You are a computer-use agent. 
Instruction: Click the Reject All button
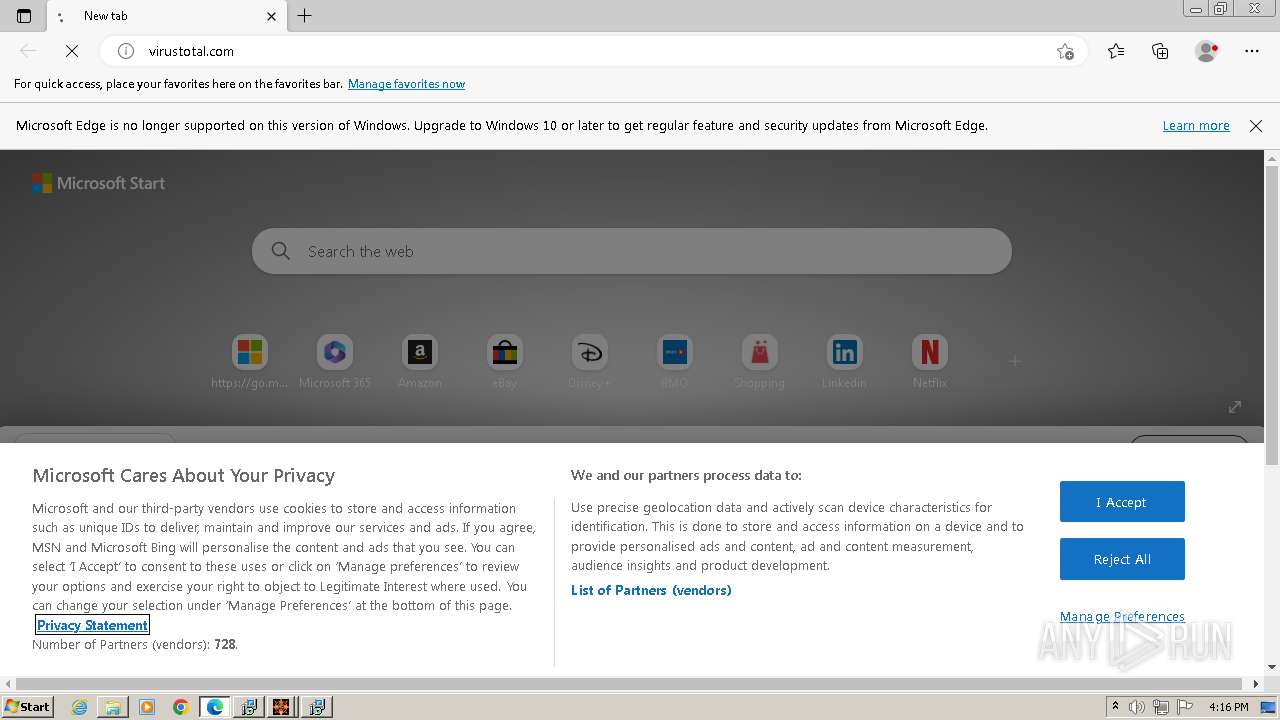point(1122,559)
